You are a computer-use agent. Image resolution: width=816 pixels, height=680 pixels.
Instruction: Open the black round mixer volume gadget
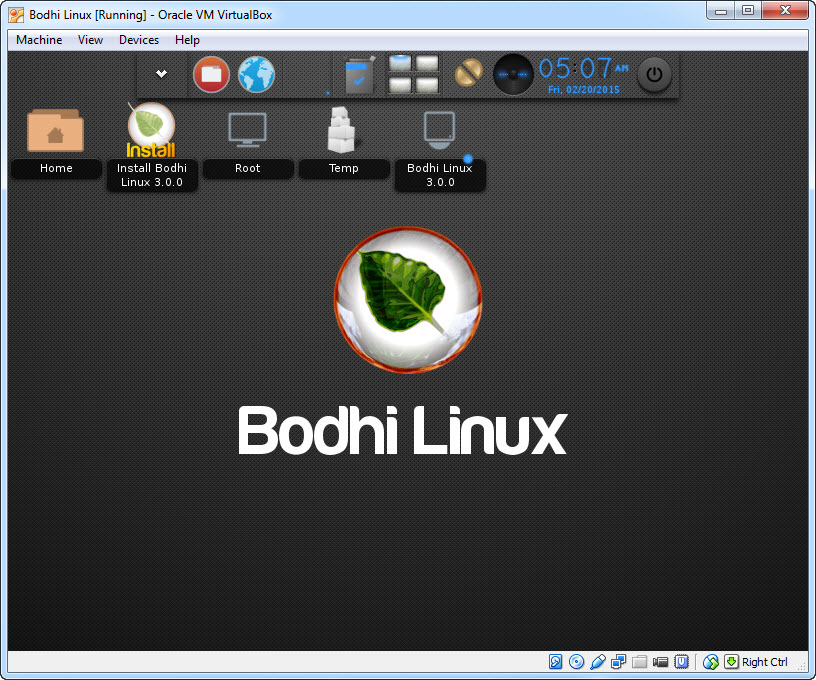click(513, 74)
